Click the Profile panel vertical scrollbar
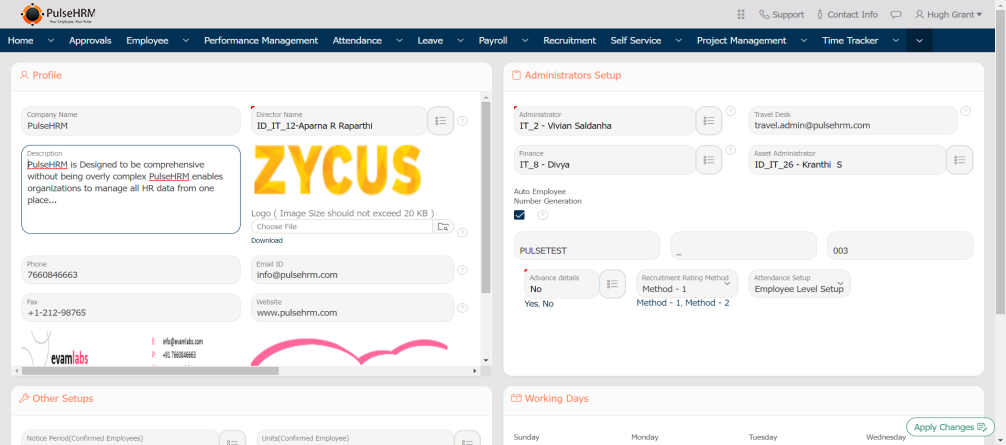The width and height of the screenshot is (1006, 445). tap(486, 200)
